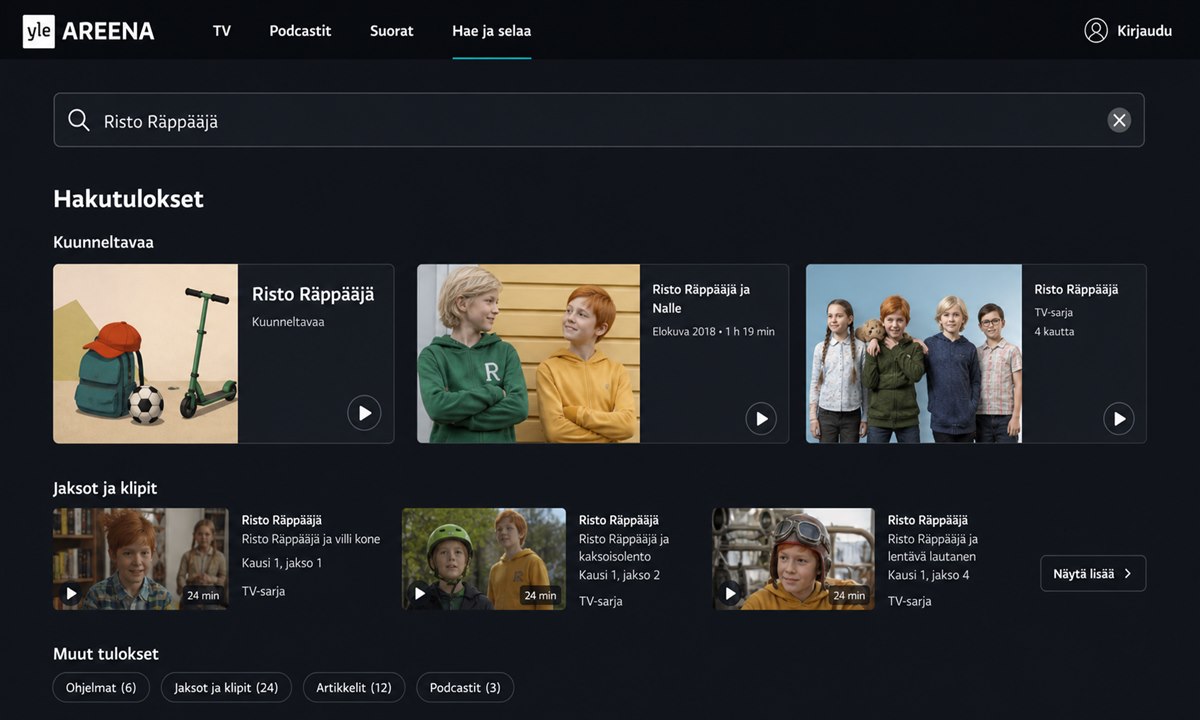
Task: Filter results by Podcastit (3)
Action: tap(465, 688)
